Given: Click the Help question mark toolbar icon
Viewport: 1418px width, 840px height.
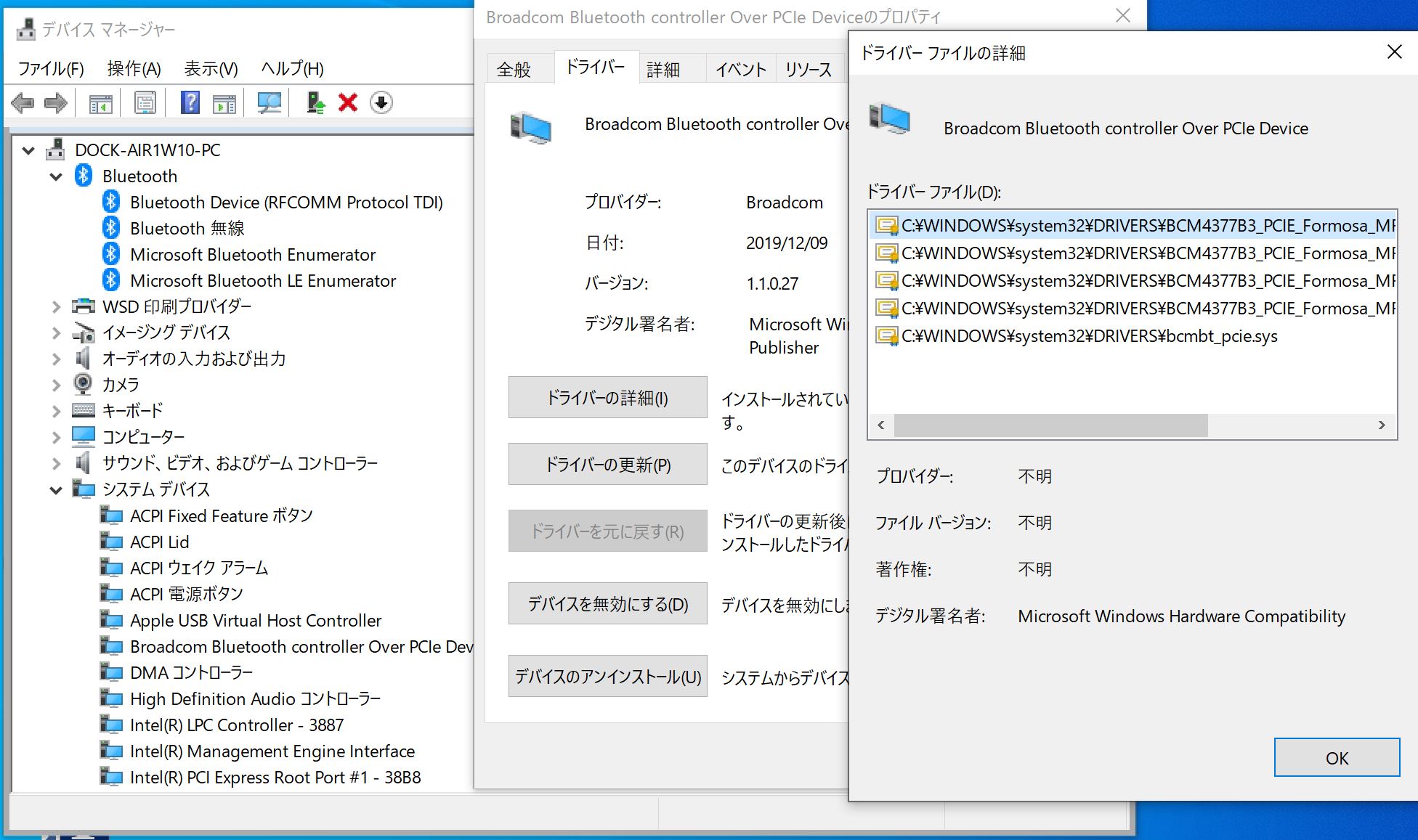Looking at the screenshot, I should (190, 102).
